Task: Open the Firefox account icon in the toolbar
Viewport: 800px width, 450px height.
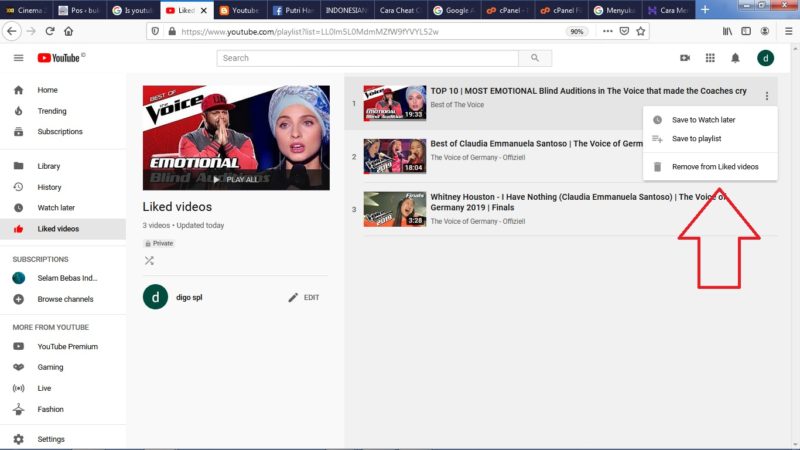Action: [x=765, y=31]
